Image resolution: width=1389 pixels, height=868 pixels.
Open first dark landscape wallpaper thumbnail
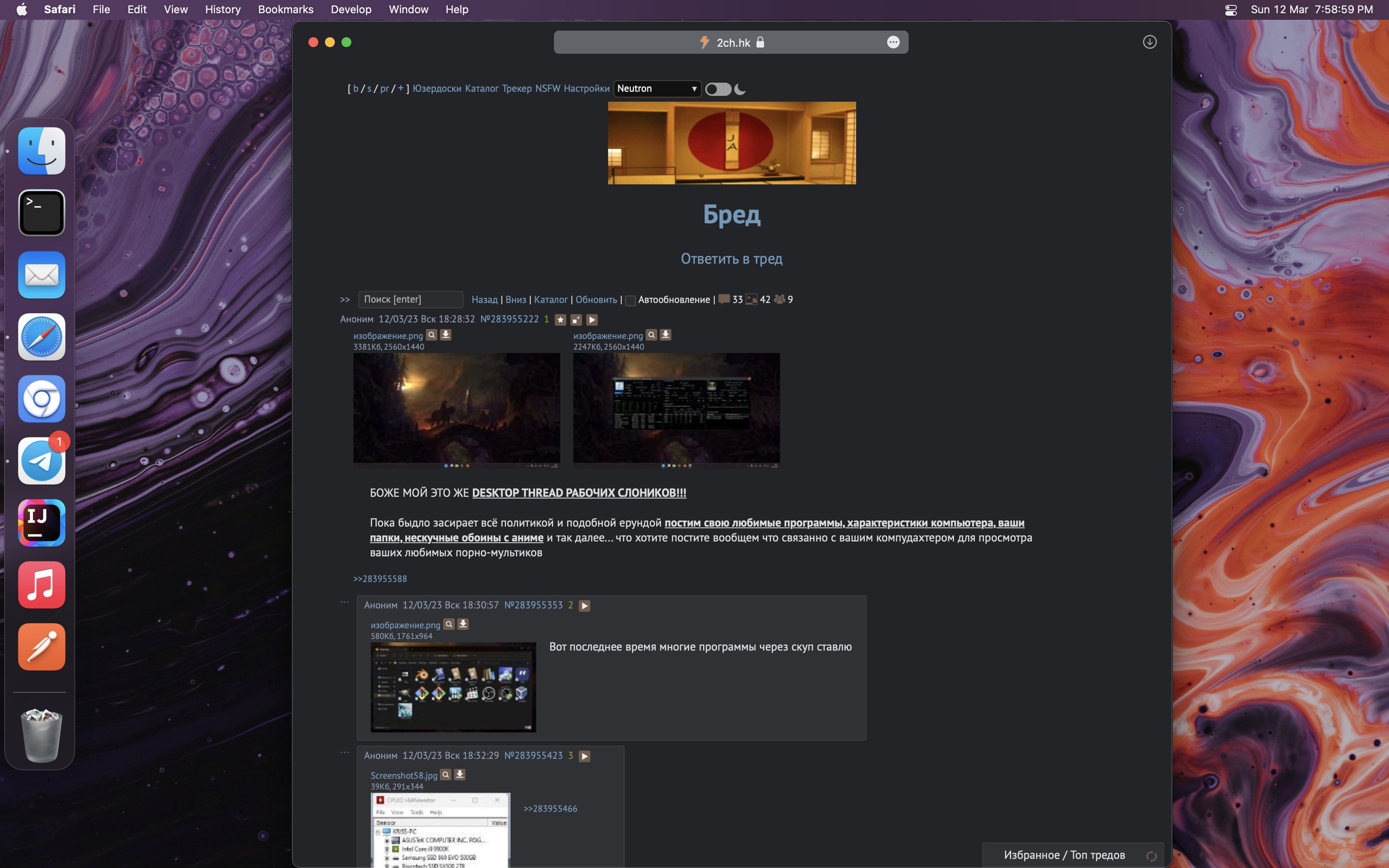[456, 410]
